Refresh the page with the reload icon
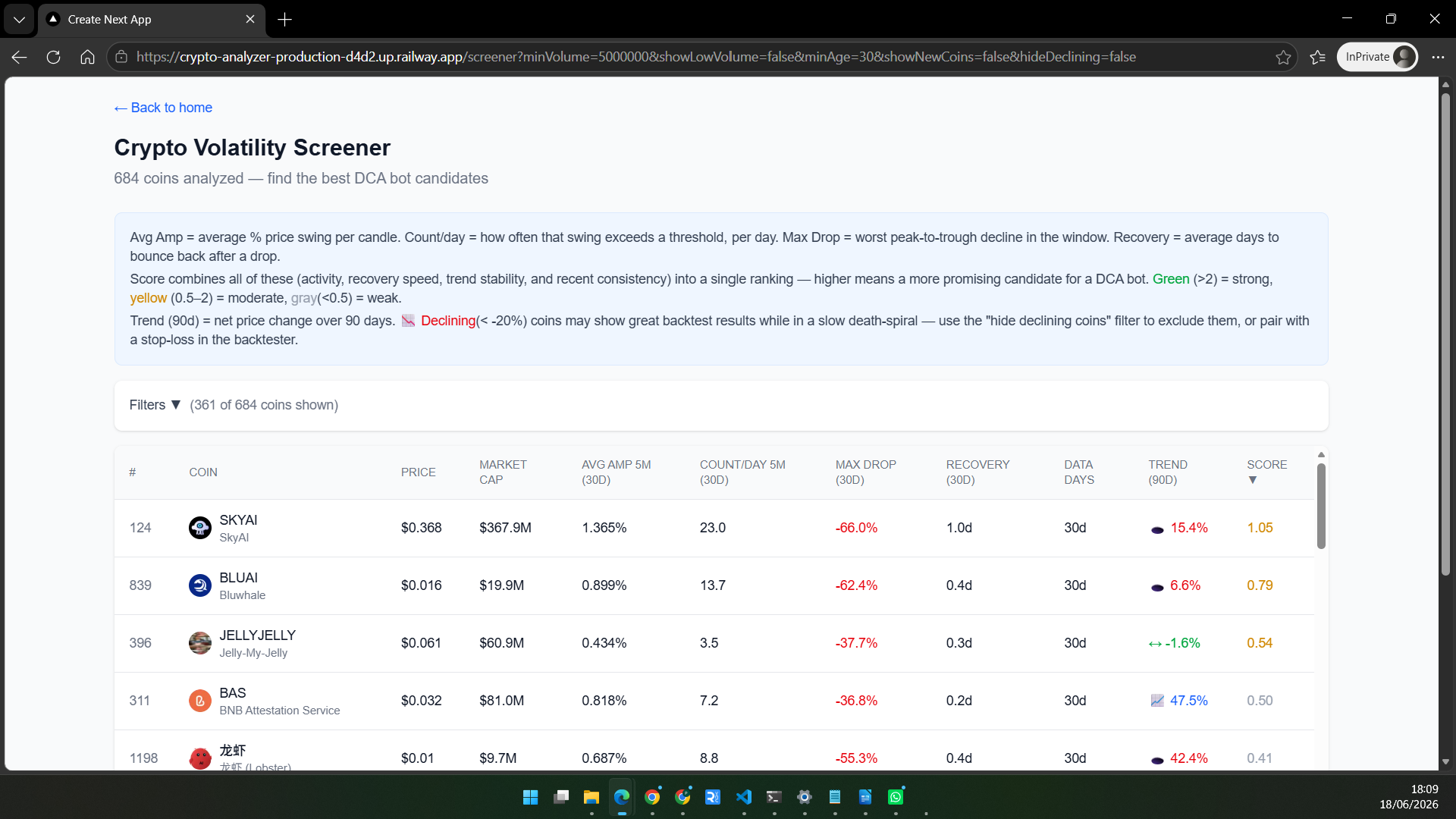Image resolution: width=1456 pixels, height=819 pixels. [x=53, y=57]
